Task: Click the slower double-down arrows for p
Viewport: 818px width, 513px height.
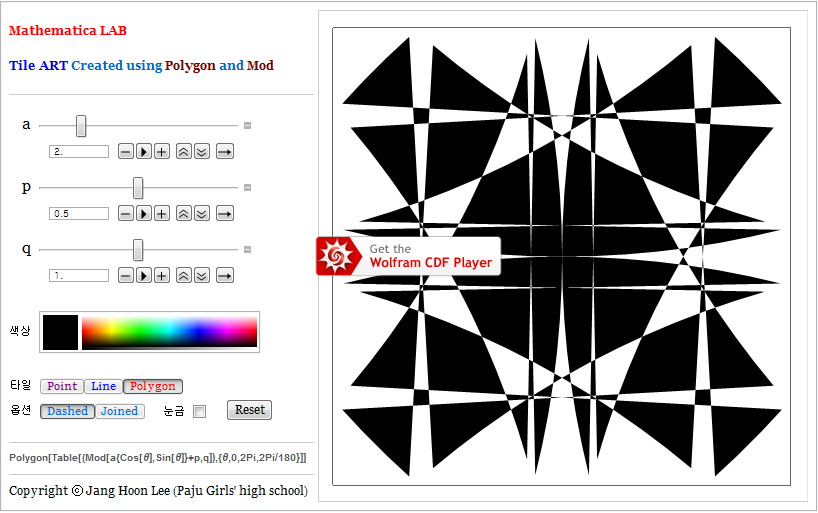Action: pyautogui.click(x=202, y=213)
